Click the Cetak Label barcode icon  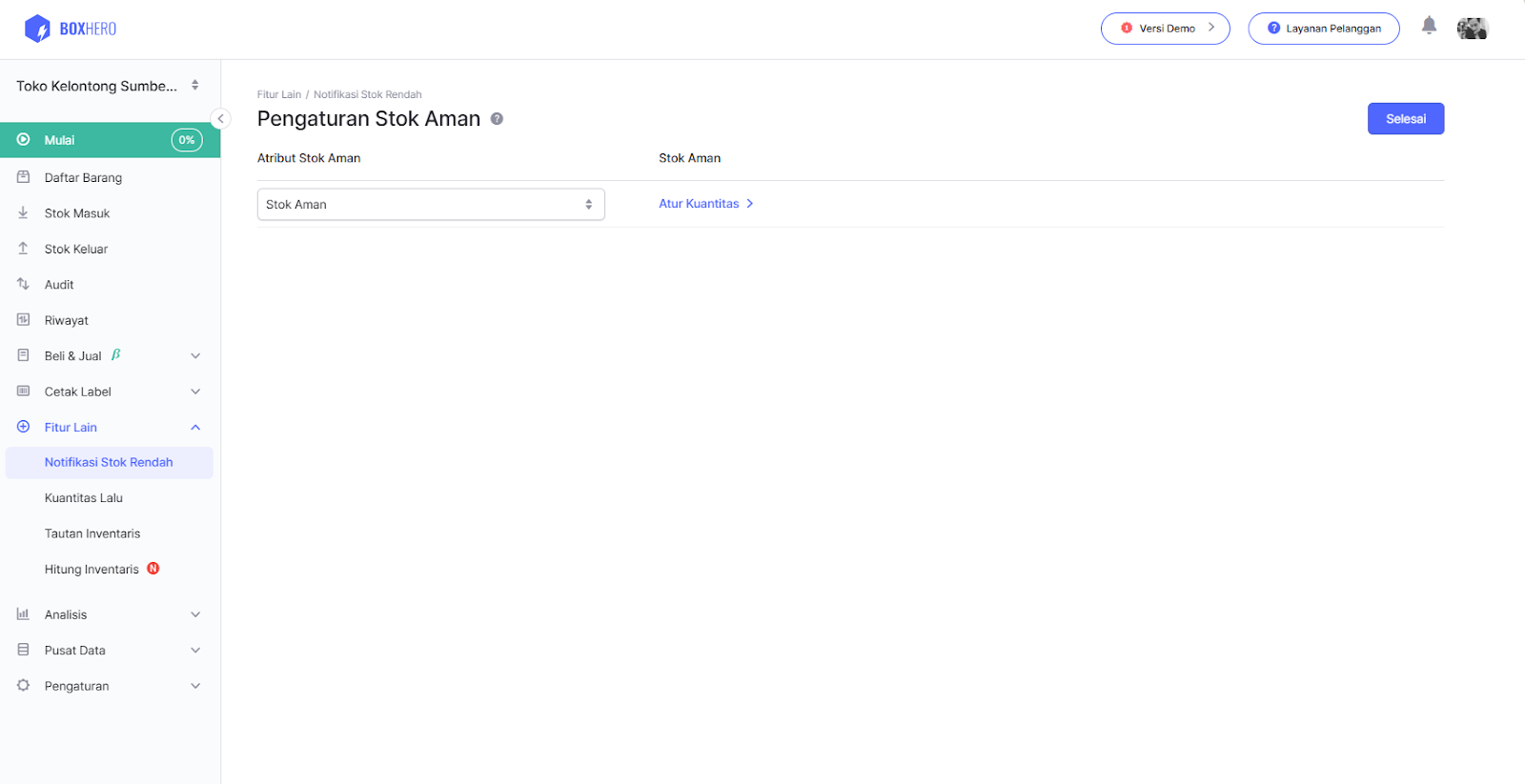pos(23,391)
